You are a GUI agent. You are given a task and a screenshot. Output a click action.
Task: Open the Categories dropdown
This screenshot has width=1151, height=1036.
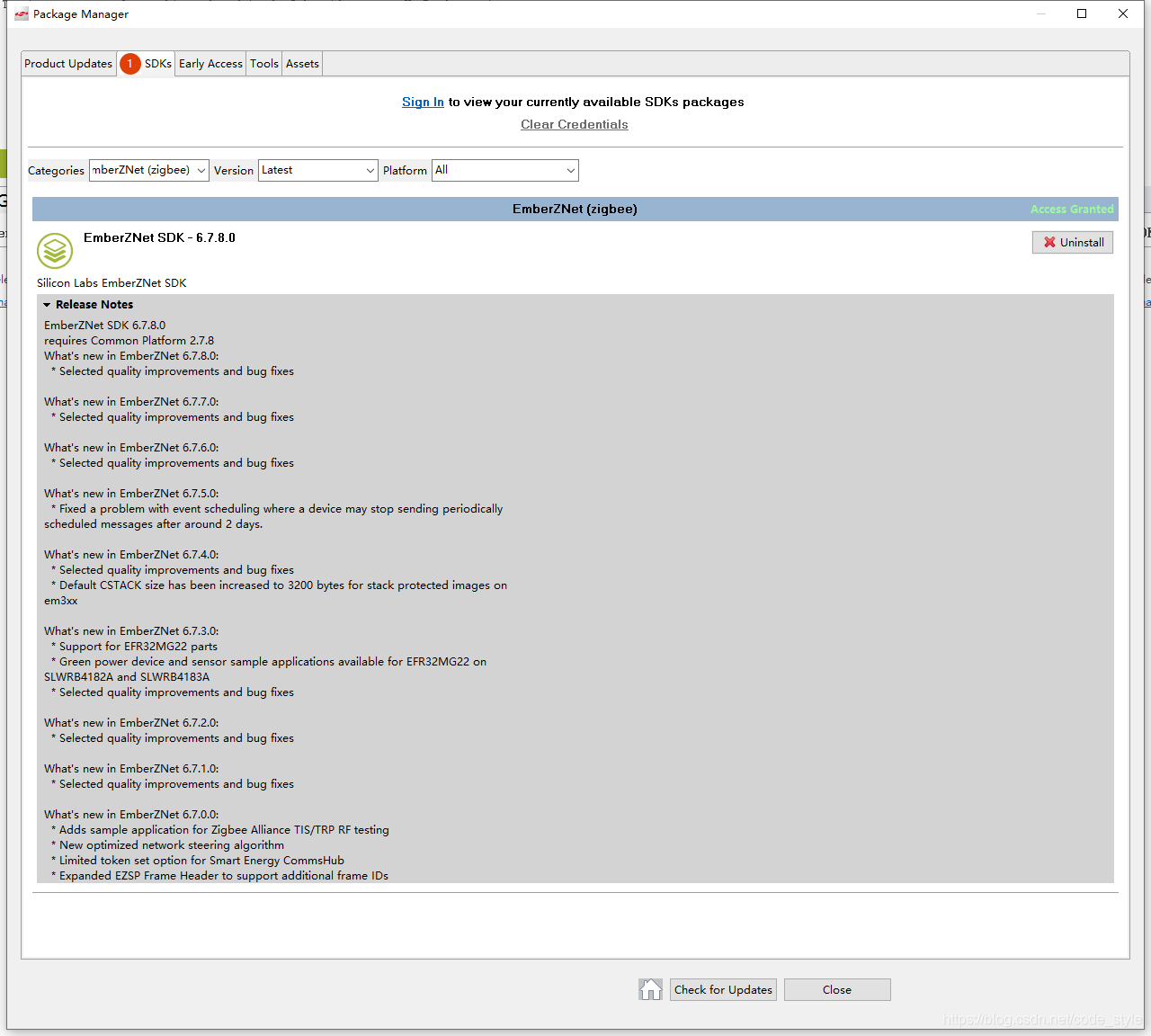(149, 170)
